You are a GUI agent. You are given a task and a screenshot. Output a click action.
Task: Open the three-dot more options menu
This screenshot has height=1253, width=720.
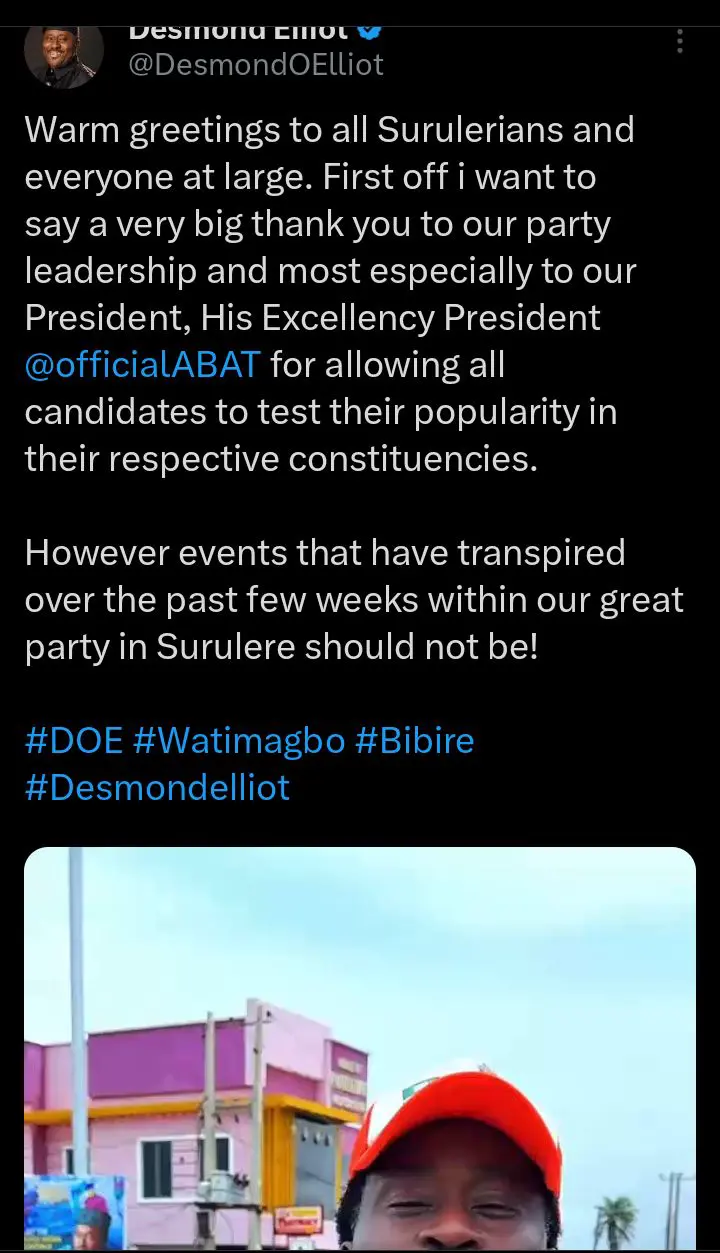680,42
